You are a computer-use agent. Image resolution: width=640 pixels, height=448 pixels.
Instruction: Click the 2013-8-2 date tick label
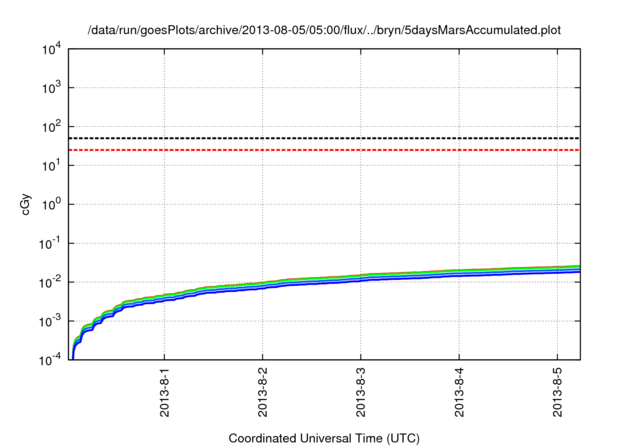pyautogui.click(x=263, y=392)
